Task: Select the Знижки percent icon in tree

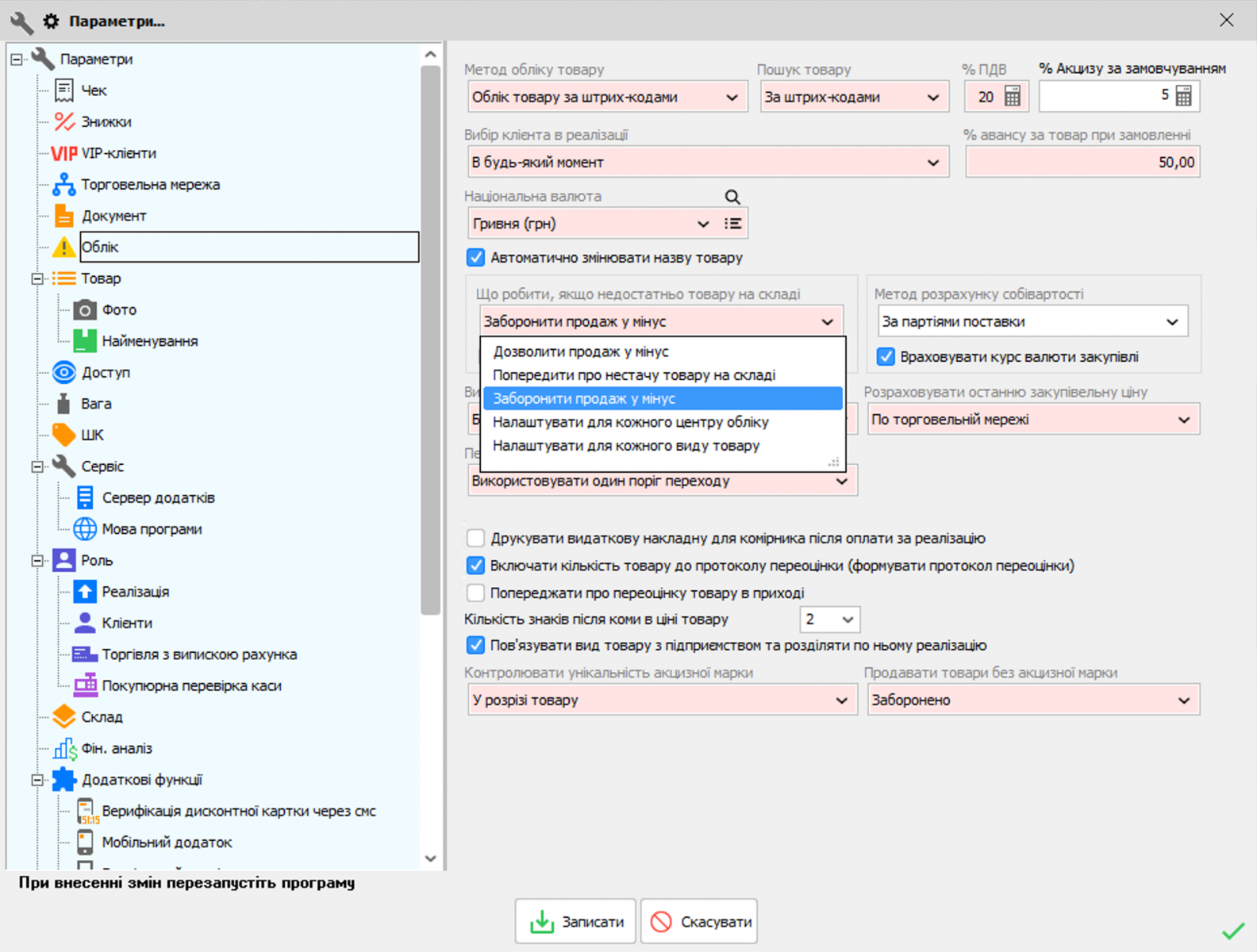Action: [63, 121]
